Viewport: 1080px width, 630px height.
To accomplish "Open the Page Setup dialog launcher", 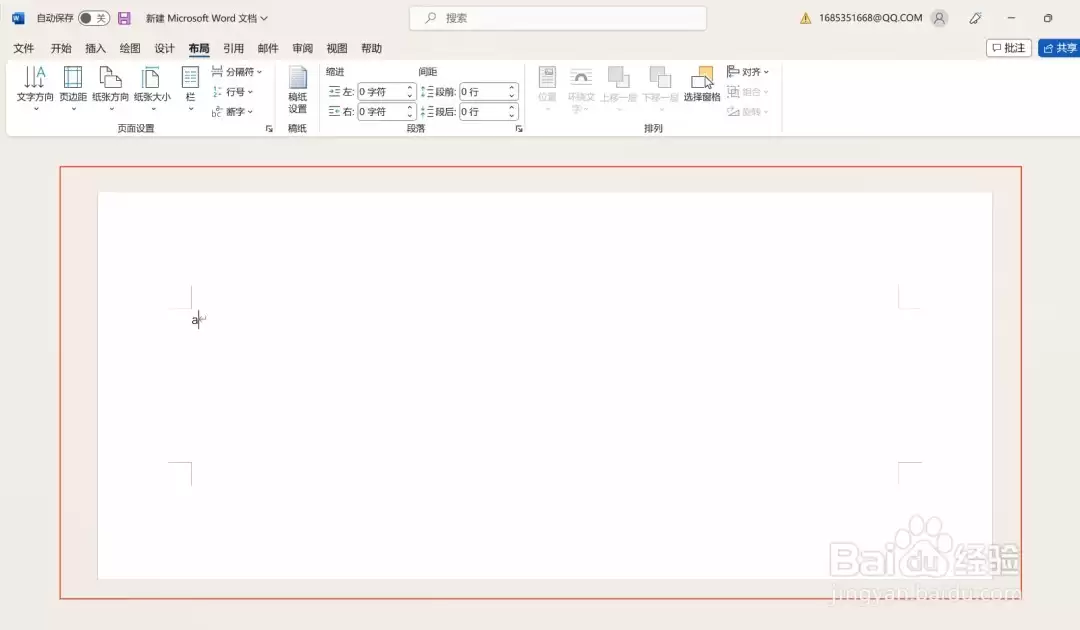I will (269, 129).
